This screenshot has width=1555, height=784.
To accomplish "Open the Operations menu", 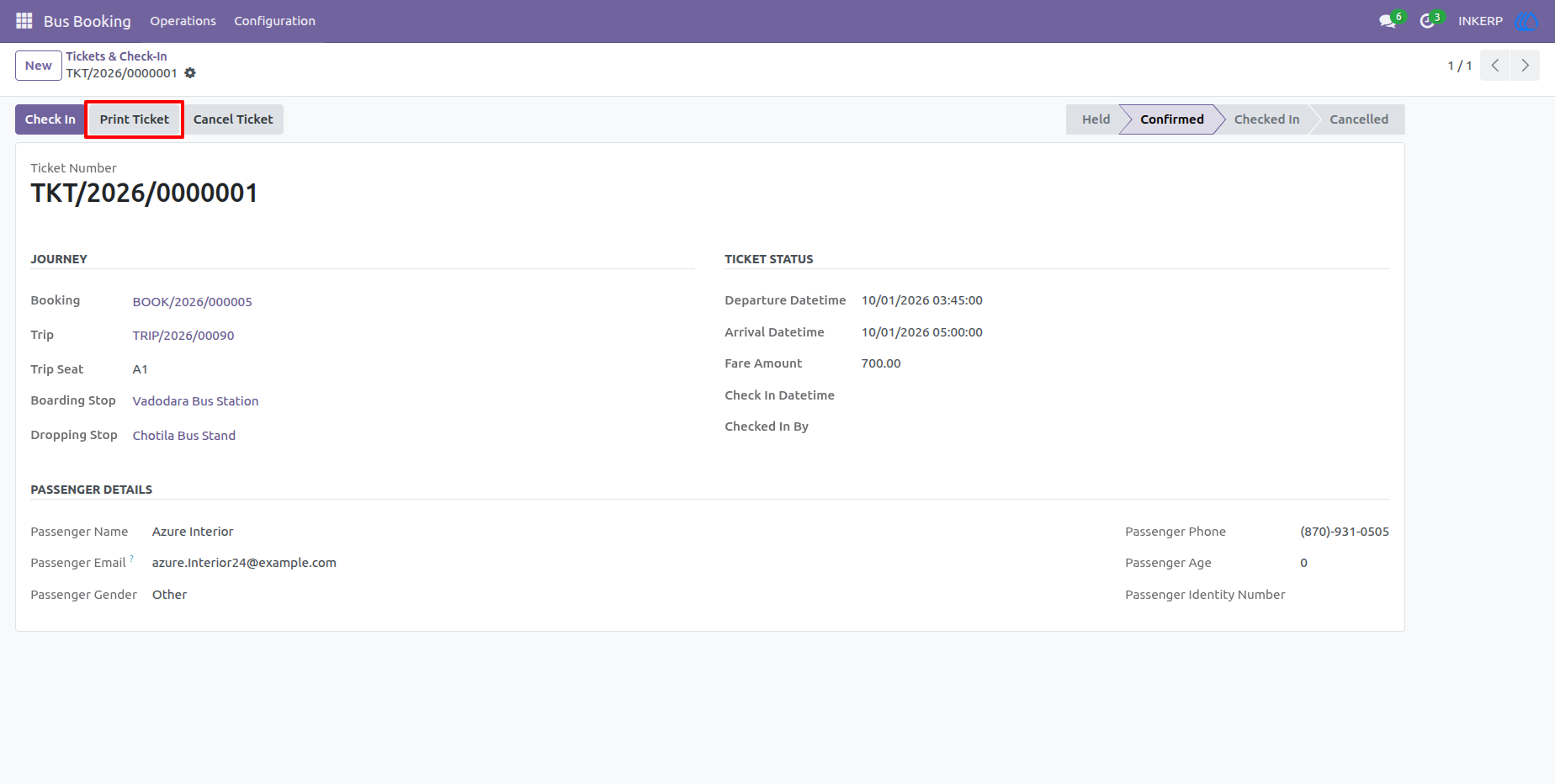I will [183, 21].
